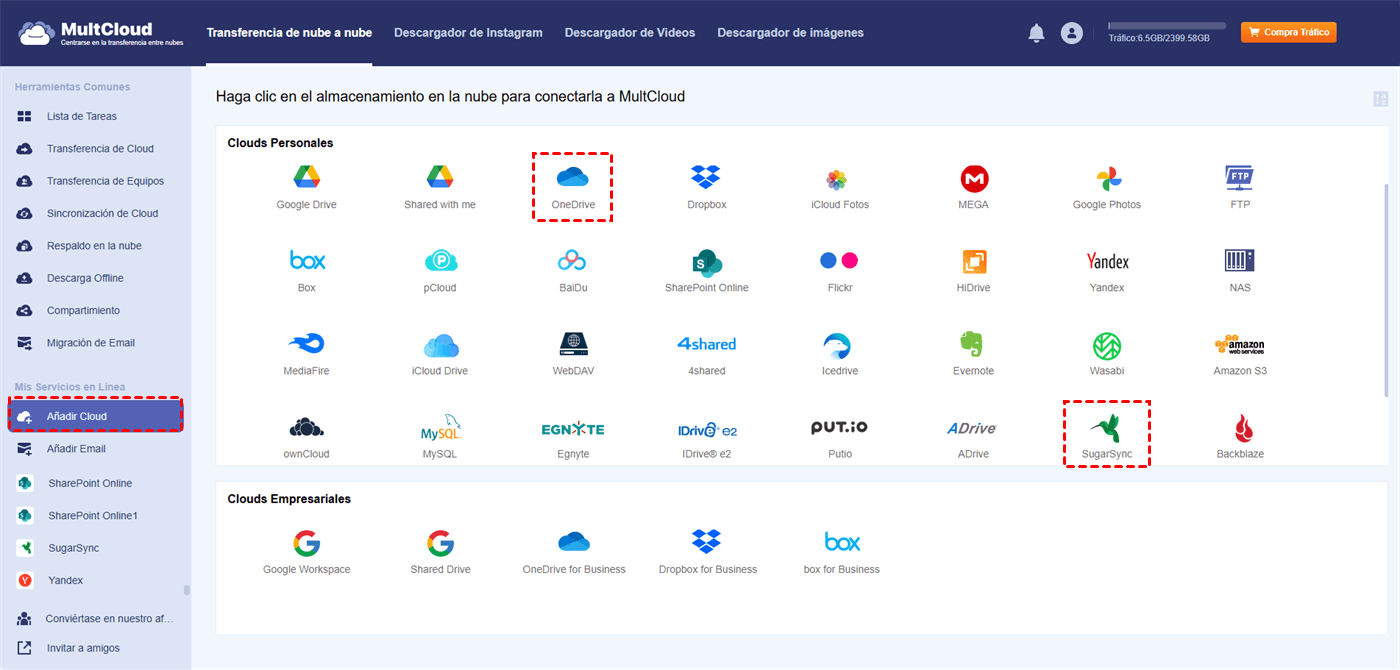
Task: Open SharePoint Online1 account in sidebar
Action: [95, 516]
